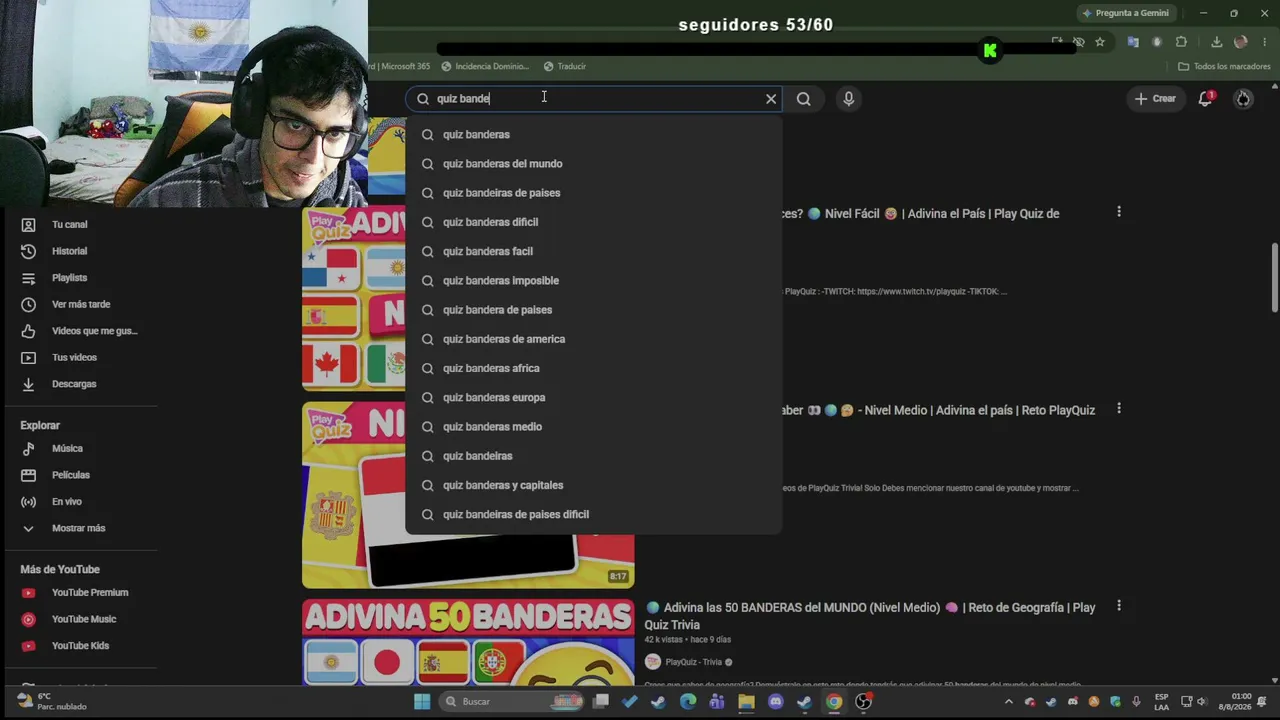This screenshot has height=720, width=1280.
Task: Pick the suggestion 'quiz banderas facil'
Action: tap(593, 251)
